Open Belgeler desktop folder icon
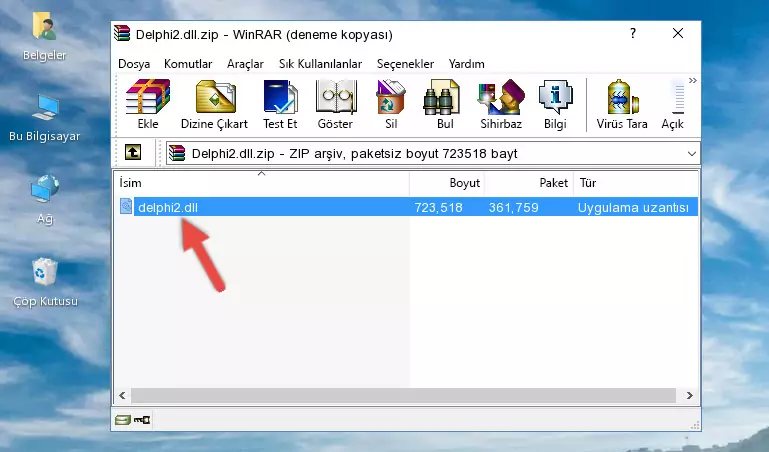Viewport: 769px width, 452px height. tap(44, 26)
